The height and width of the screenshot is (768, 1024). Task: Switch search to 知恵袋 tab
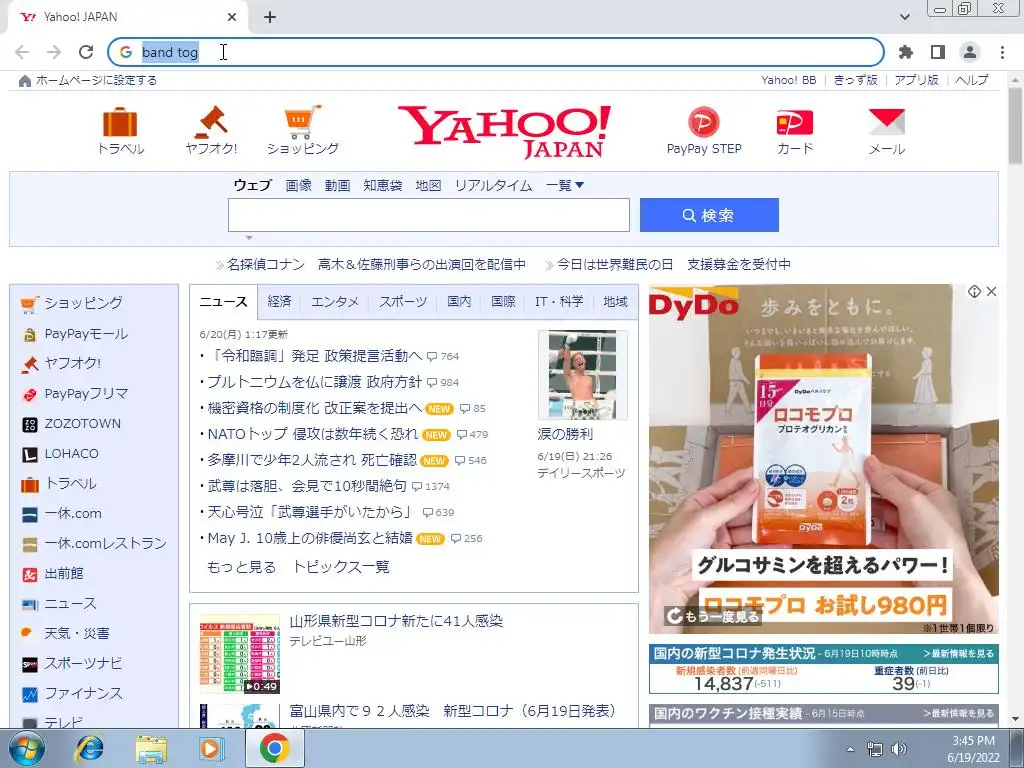[x=383, y=185]
